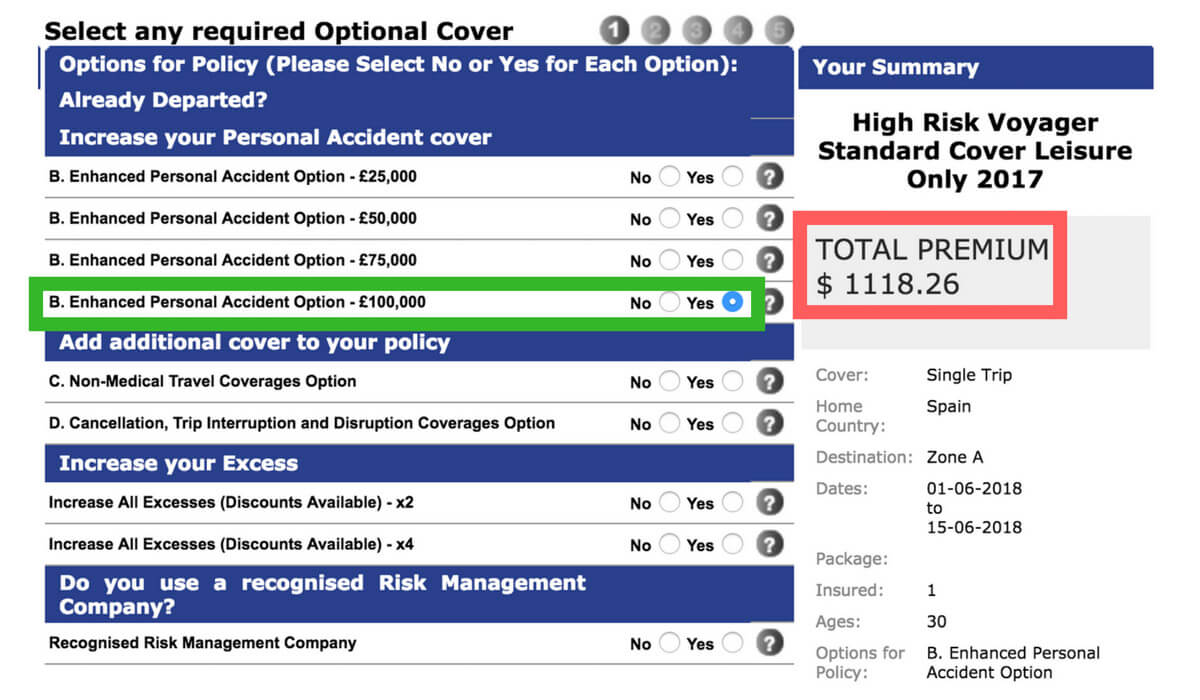This screenshot has height=700, width=1200.
Task: Open help for Non-Medical Travel Coverages
Action: coord(769,381)
